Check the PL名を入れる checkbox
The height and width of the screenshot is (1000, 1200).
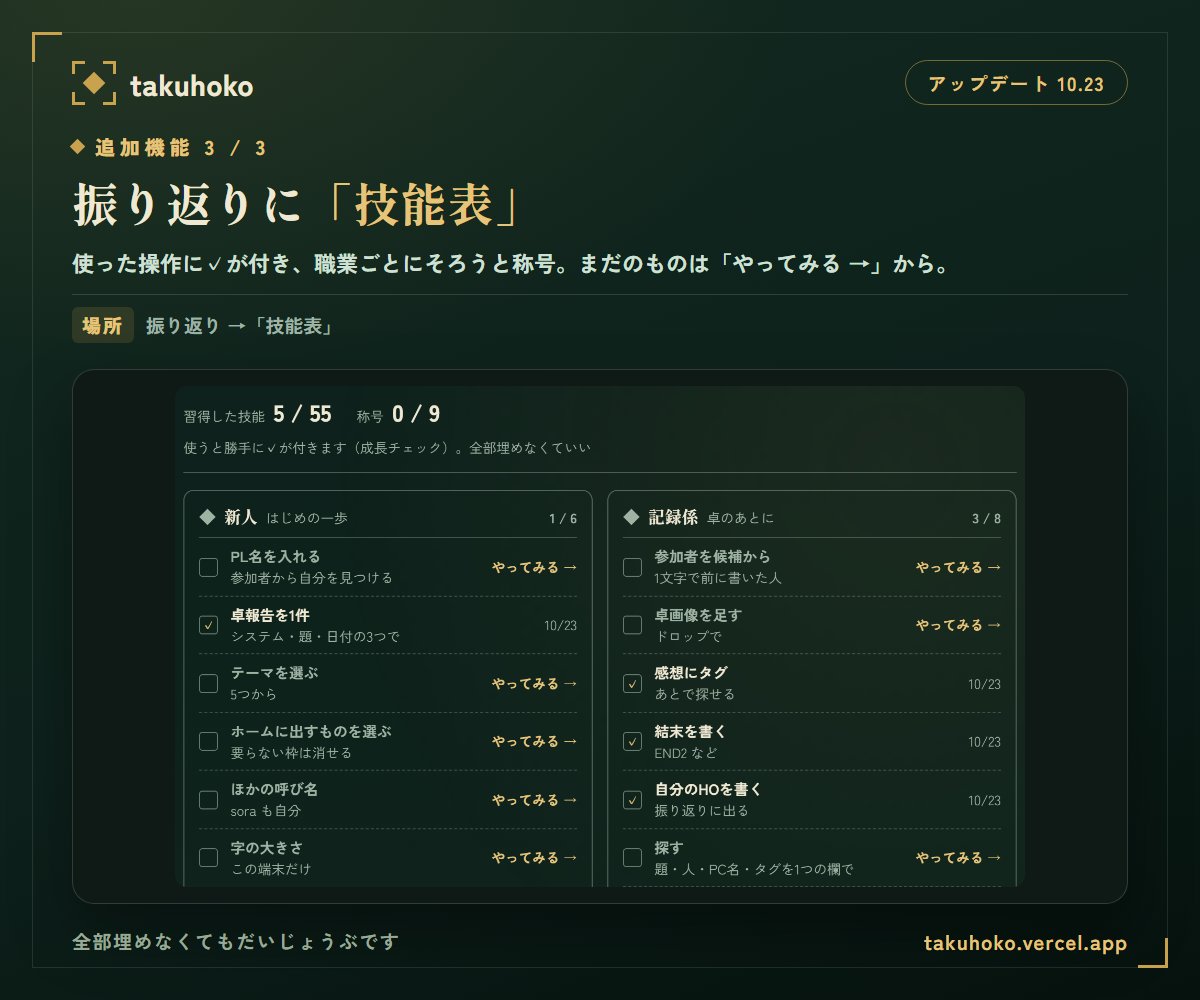(208, 567)
